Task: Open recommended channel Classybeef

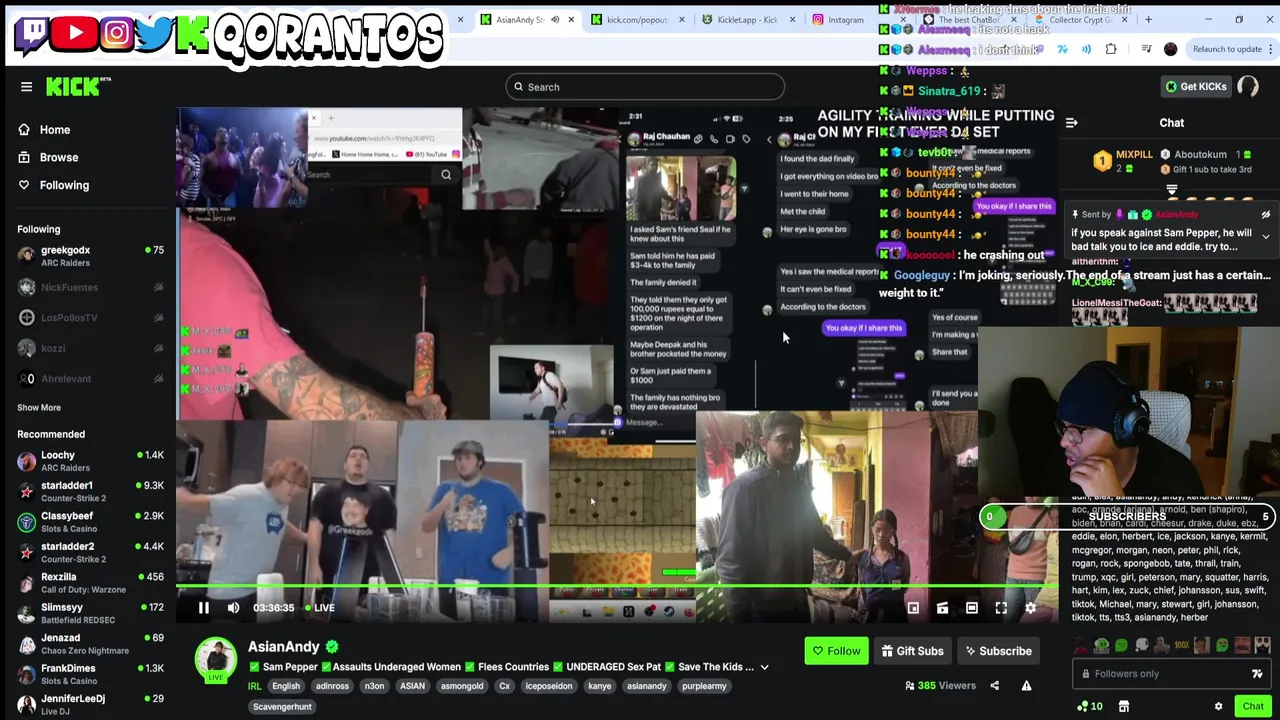Action: (x=90, y=522)
